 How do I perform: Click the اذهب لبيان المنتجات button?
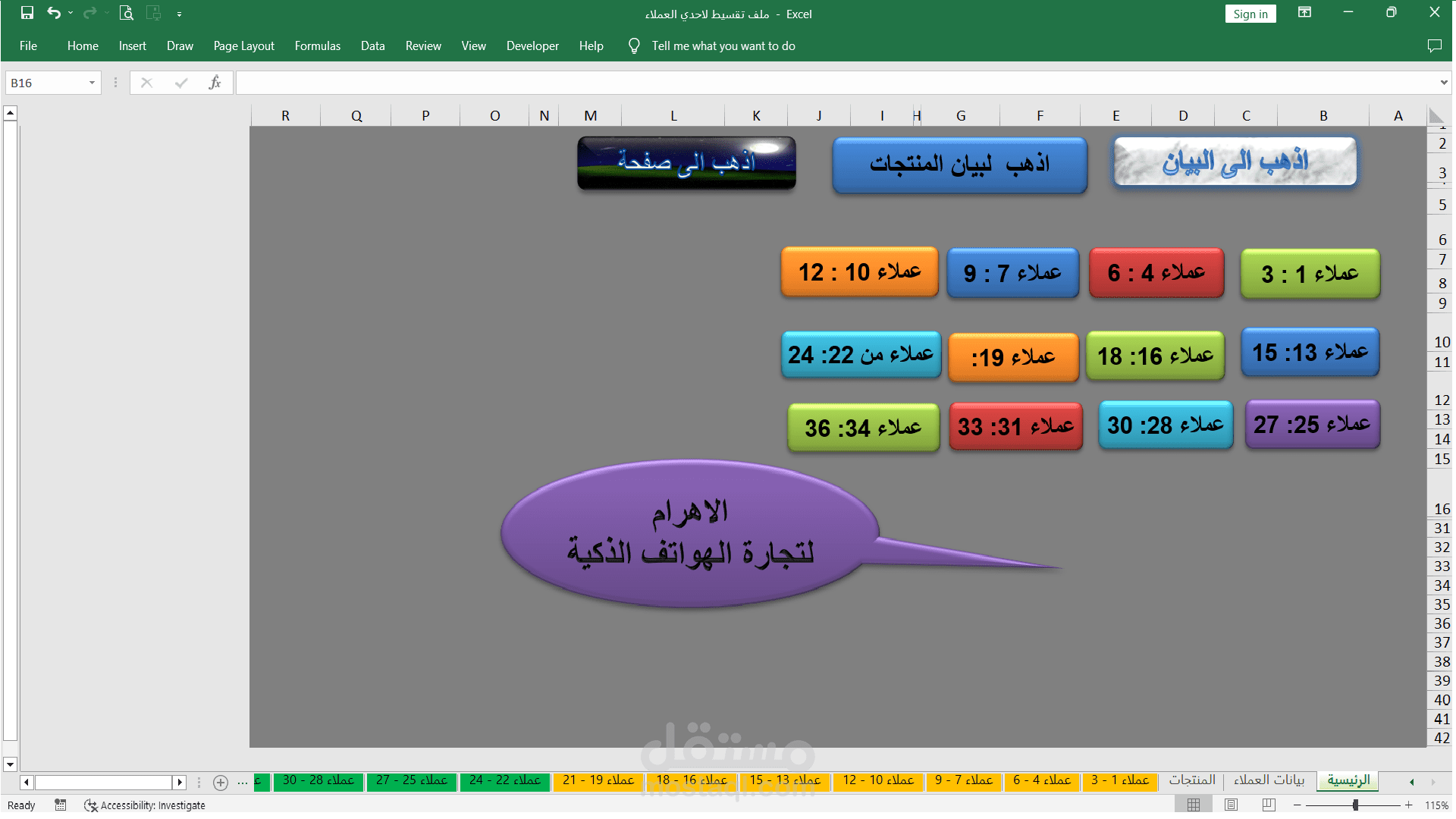(x=959, y=165)
